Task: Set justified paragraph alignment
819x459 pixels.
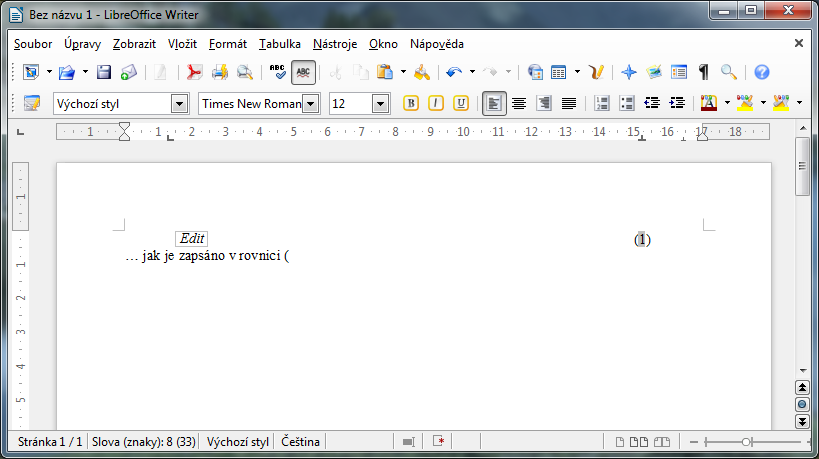Action: pyautogui.click(x=569, y=103)
